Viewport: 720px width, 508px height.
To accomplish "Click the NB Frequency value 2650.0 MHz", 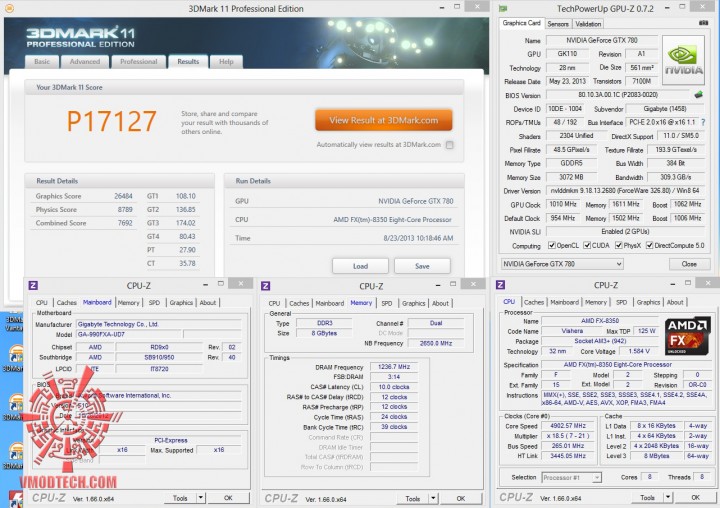I will pyautogui.click(x=435, y=343).
